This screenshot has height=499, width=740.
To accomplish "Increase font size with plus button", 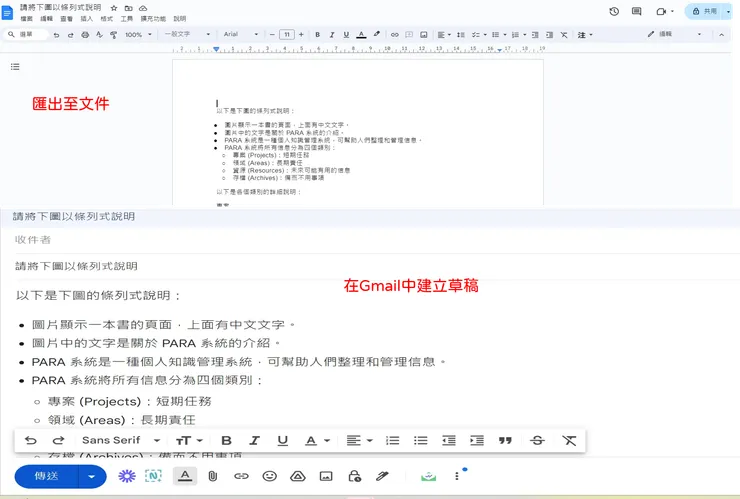I will pyautogui.click(x=301, y=34).
